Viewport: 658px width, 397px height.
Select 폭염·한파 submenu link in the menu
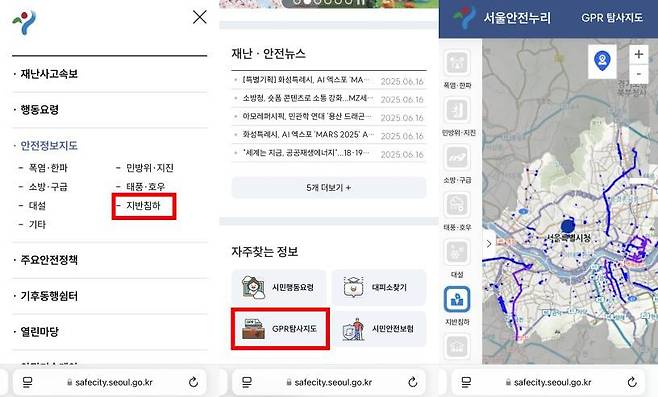point(48,168)
